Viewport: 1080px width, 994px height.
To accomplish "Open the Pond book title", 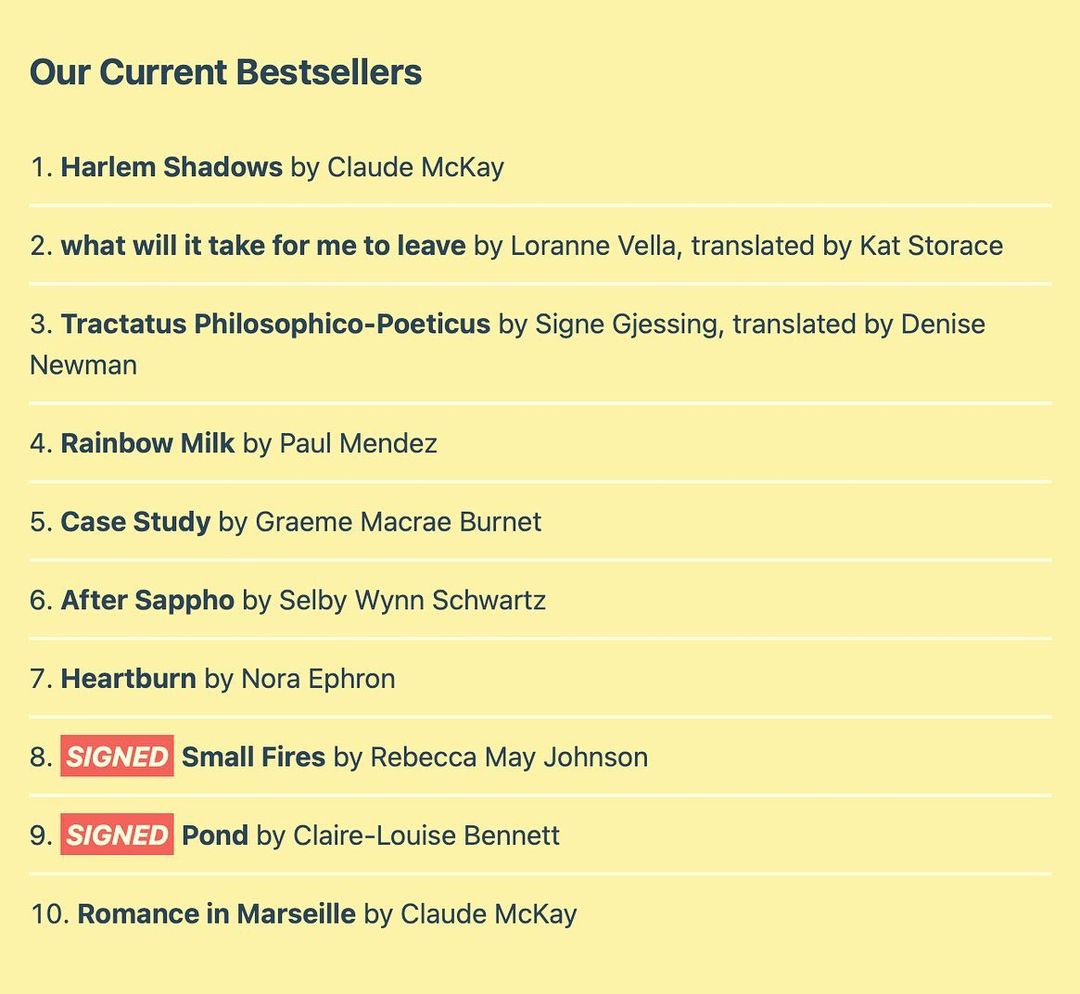I will point(214,835).
